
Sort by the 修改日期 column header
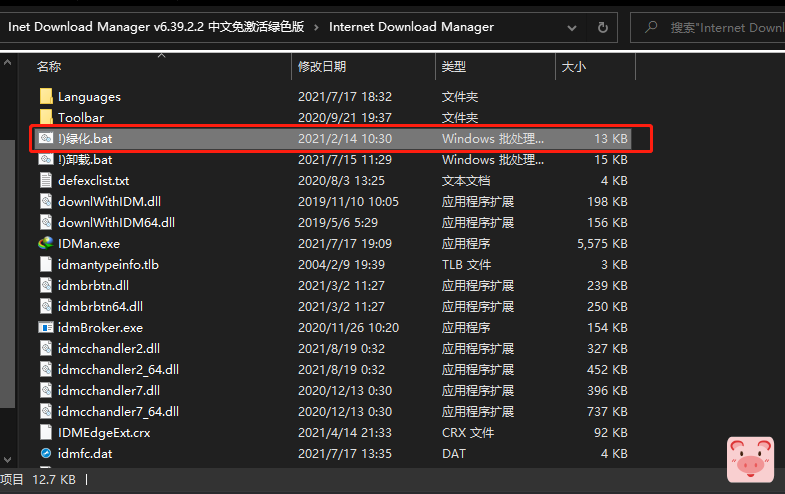click(322, 66)
